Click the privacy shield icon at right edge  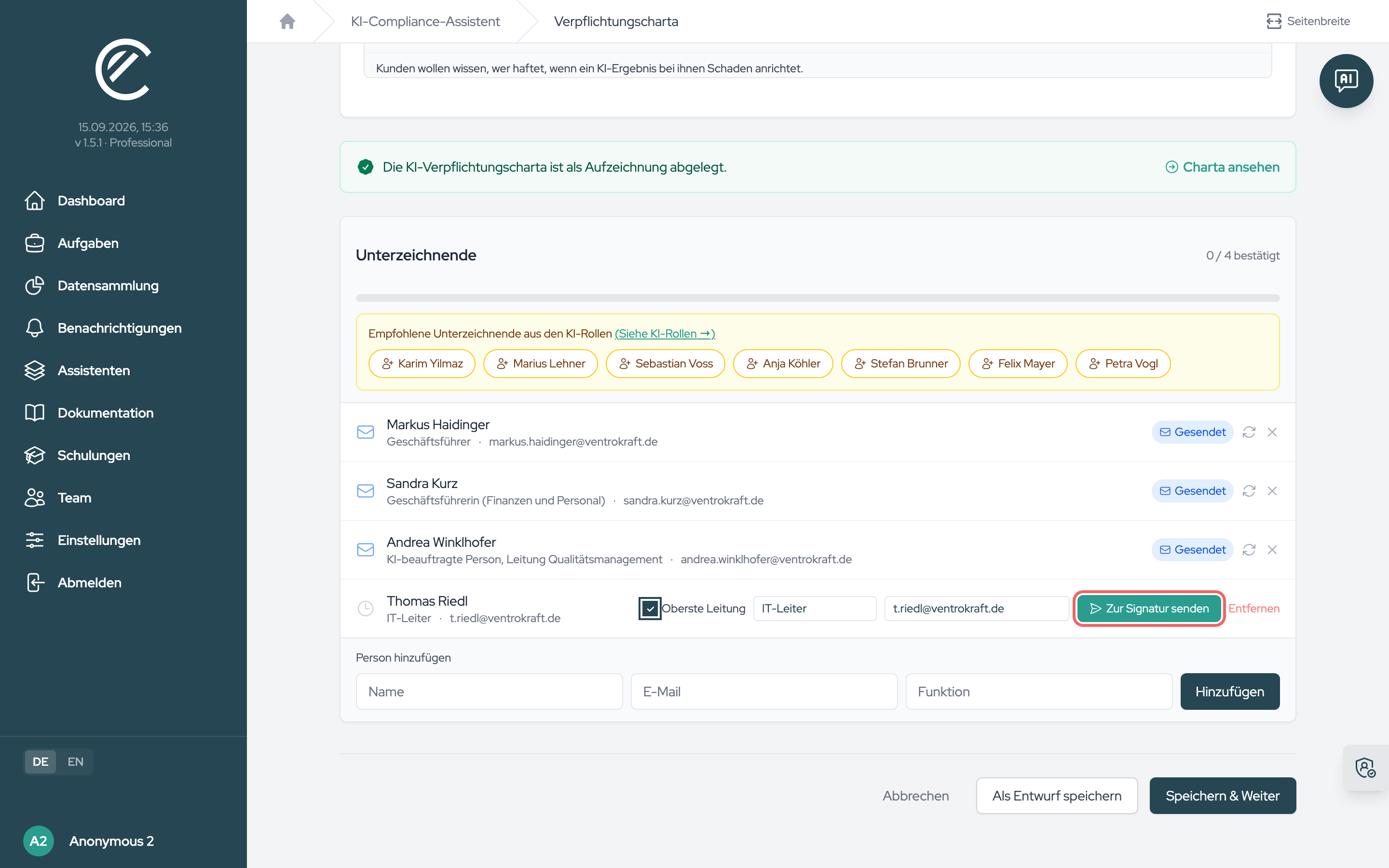[x=1365, y=768]
